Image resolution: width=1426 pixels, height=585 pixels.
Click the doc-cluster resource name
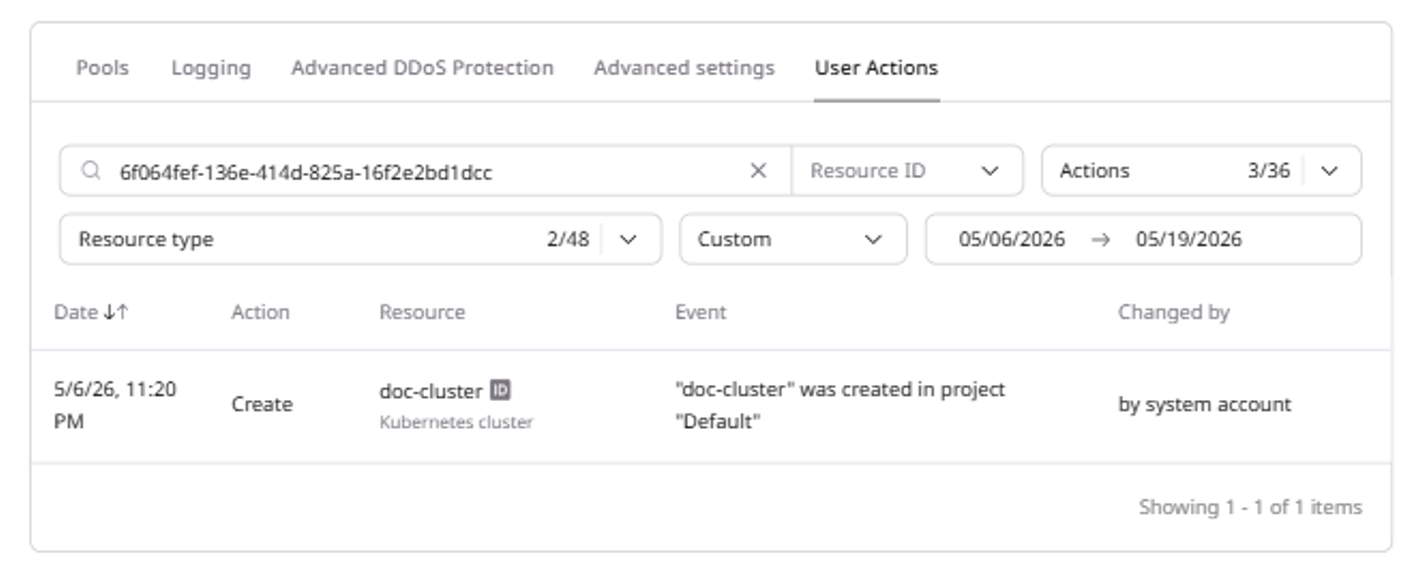(x=431, y=391)
